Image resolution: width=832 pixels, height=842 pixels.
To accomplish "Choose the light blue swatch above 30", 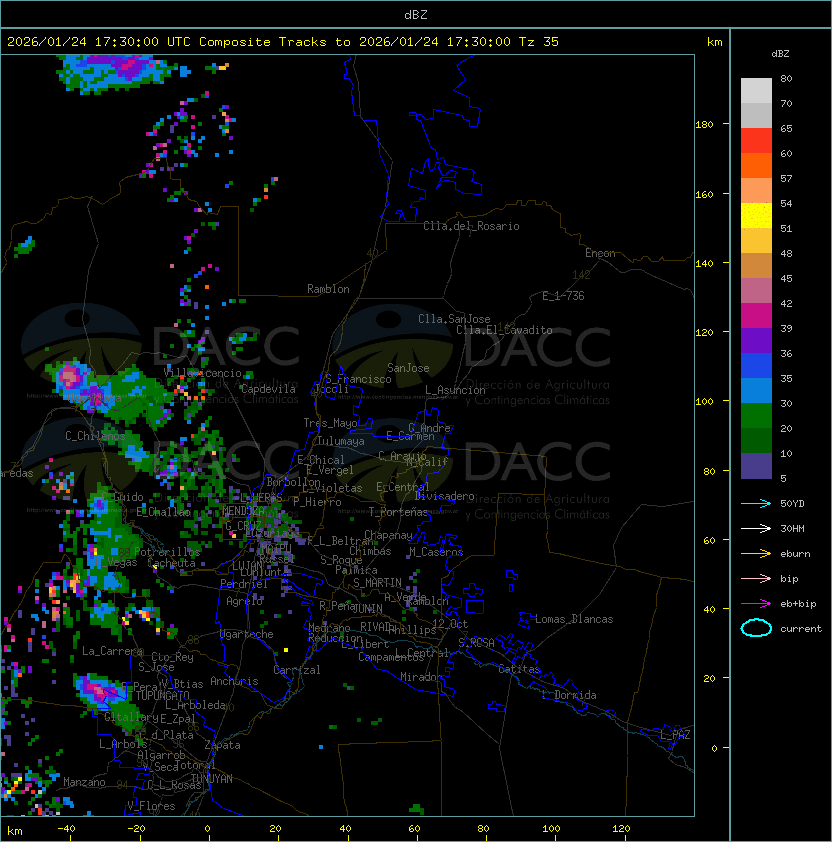I will tap(756, 391).
